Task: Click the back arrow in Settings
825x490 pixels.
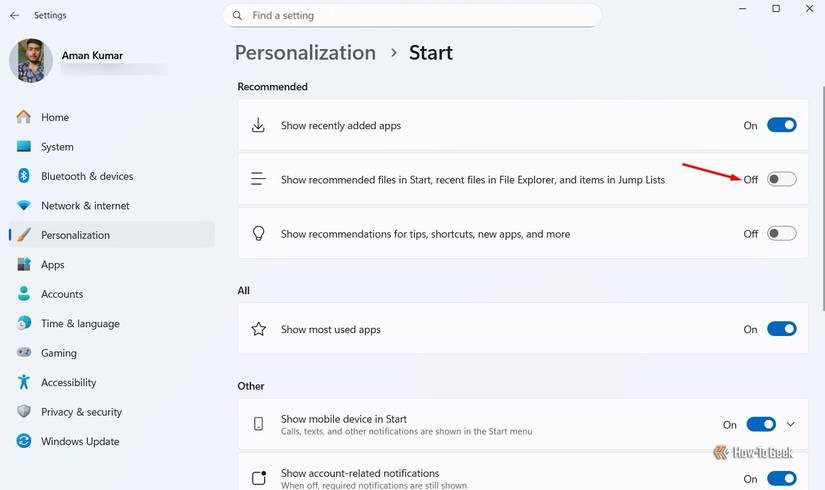Action: (x=14, y=16)
